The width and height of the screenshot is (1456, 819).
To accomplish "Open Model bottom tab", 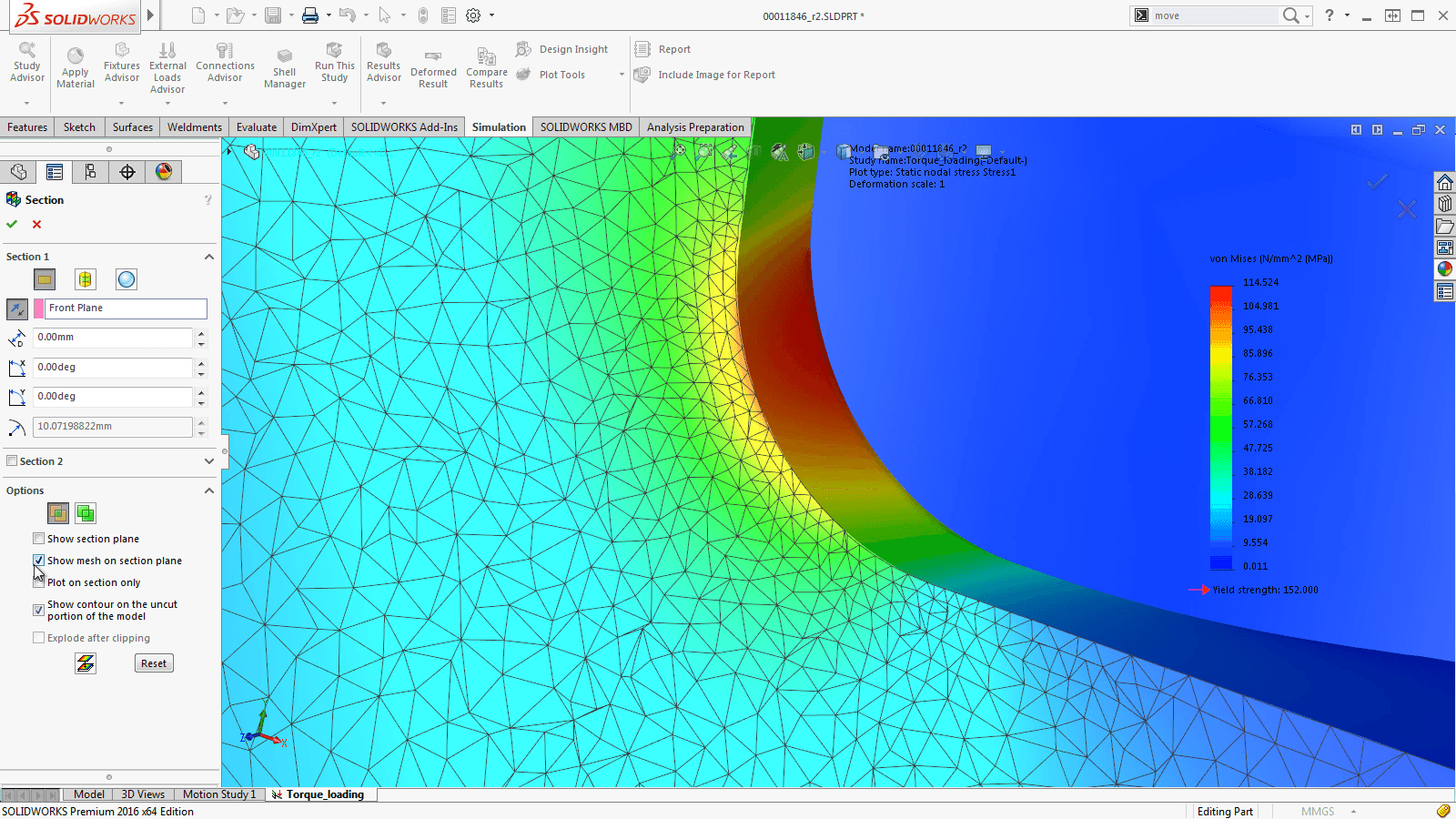I will (88, 794).
